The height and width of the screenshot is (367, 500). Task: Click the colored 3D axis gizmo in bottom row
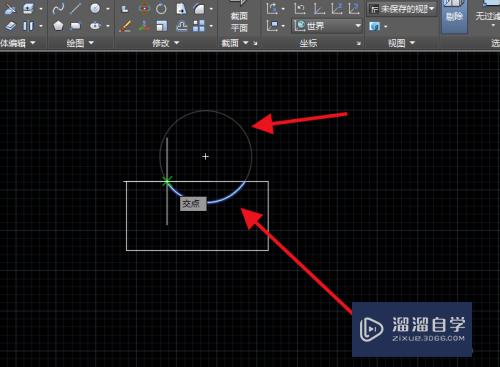[x=144, y=26]
